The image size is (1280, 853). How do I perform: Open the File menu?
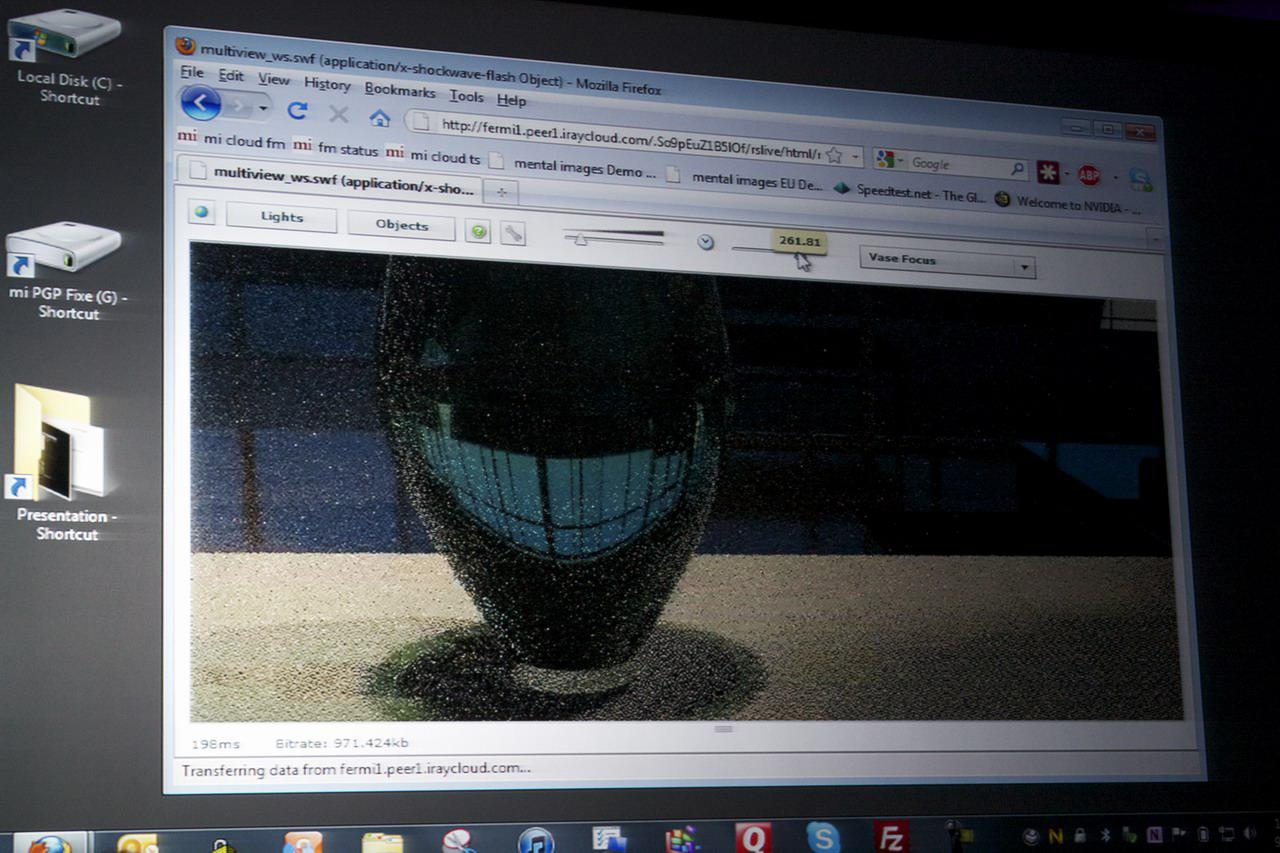191,73
